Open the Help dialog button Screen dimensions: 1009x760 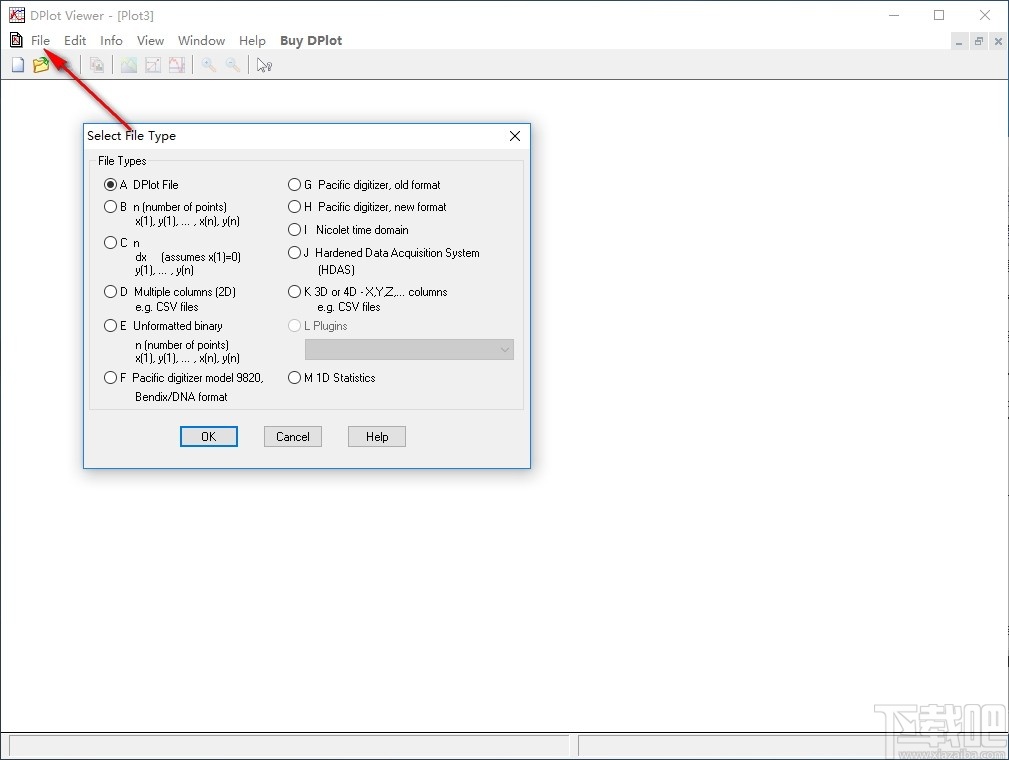coord(376,436)
